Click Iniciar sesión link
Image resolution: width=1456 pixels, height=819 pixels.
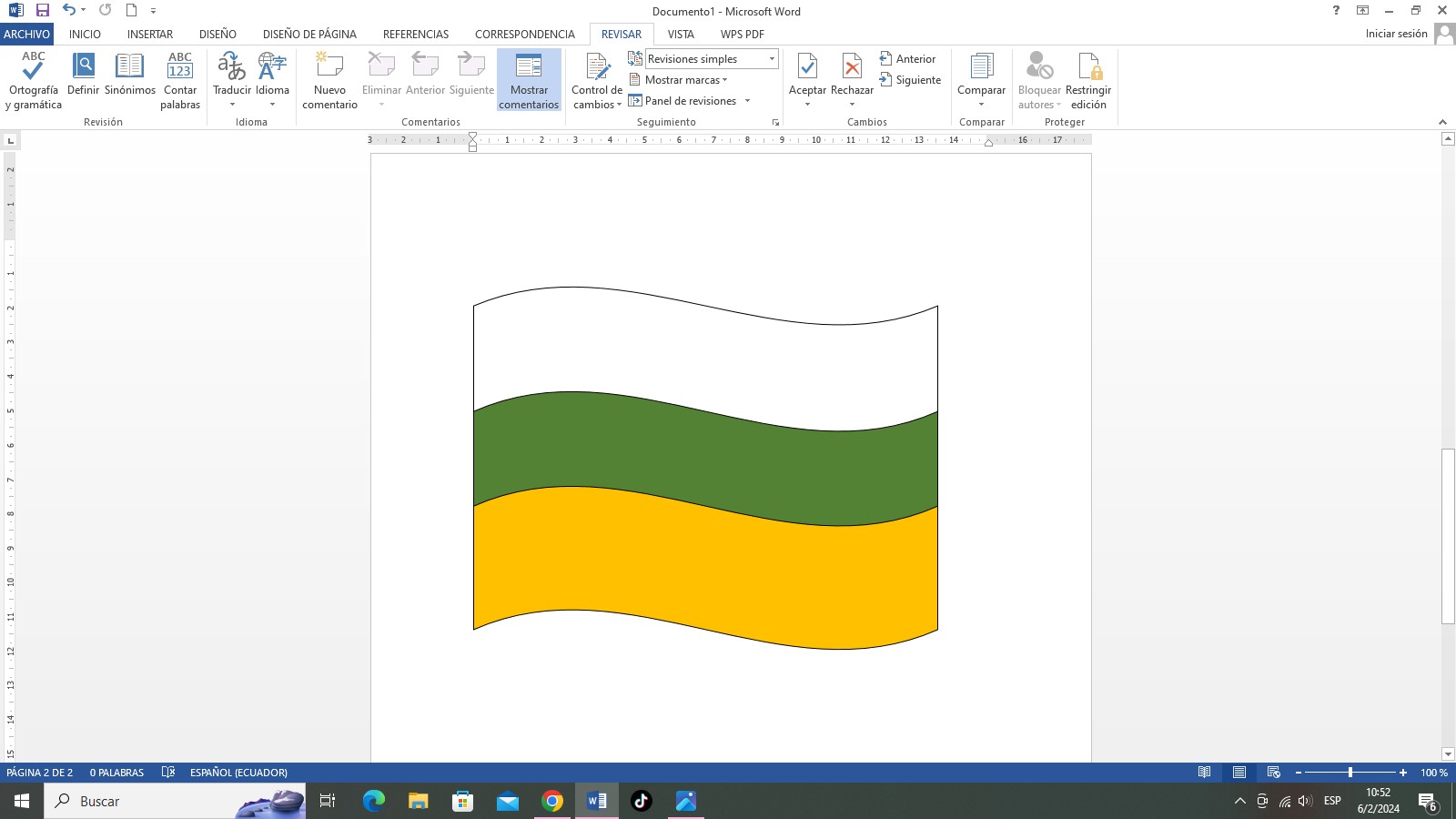pos(1396,34)
